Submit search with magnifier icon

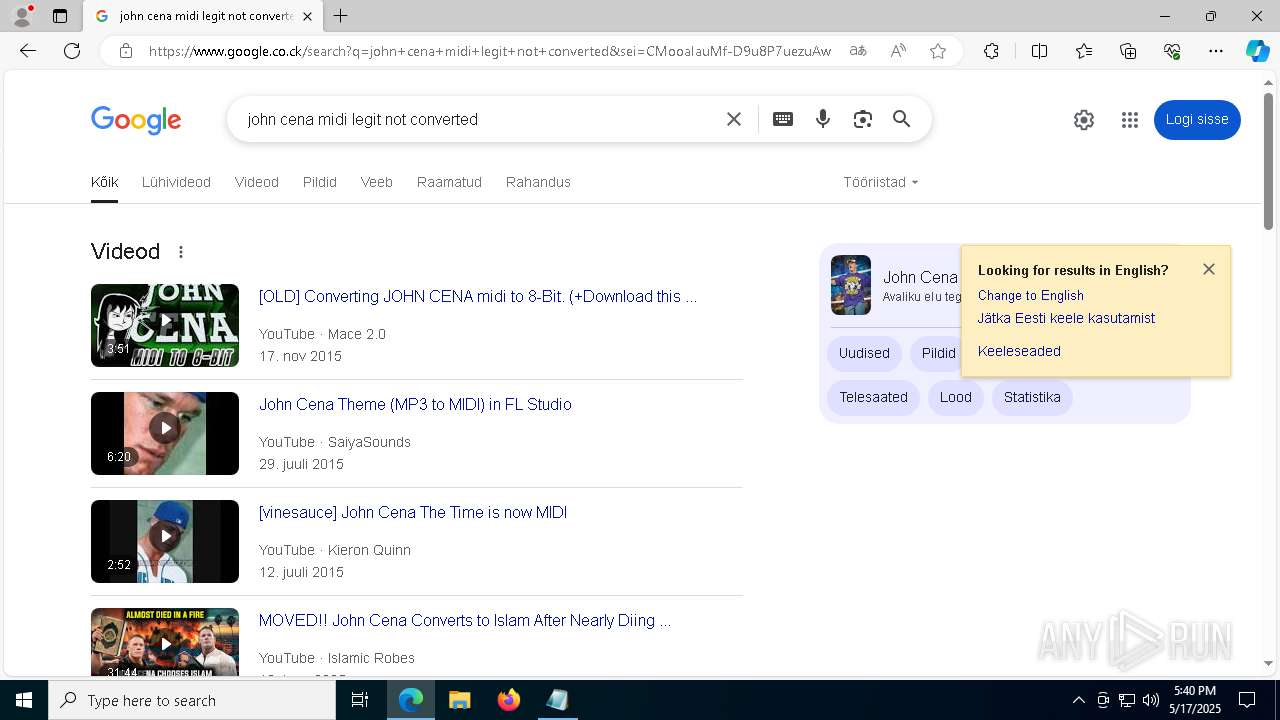coord(902,119)
